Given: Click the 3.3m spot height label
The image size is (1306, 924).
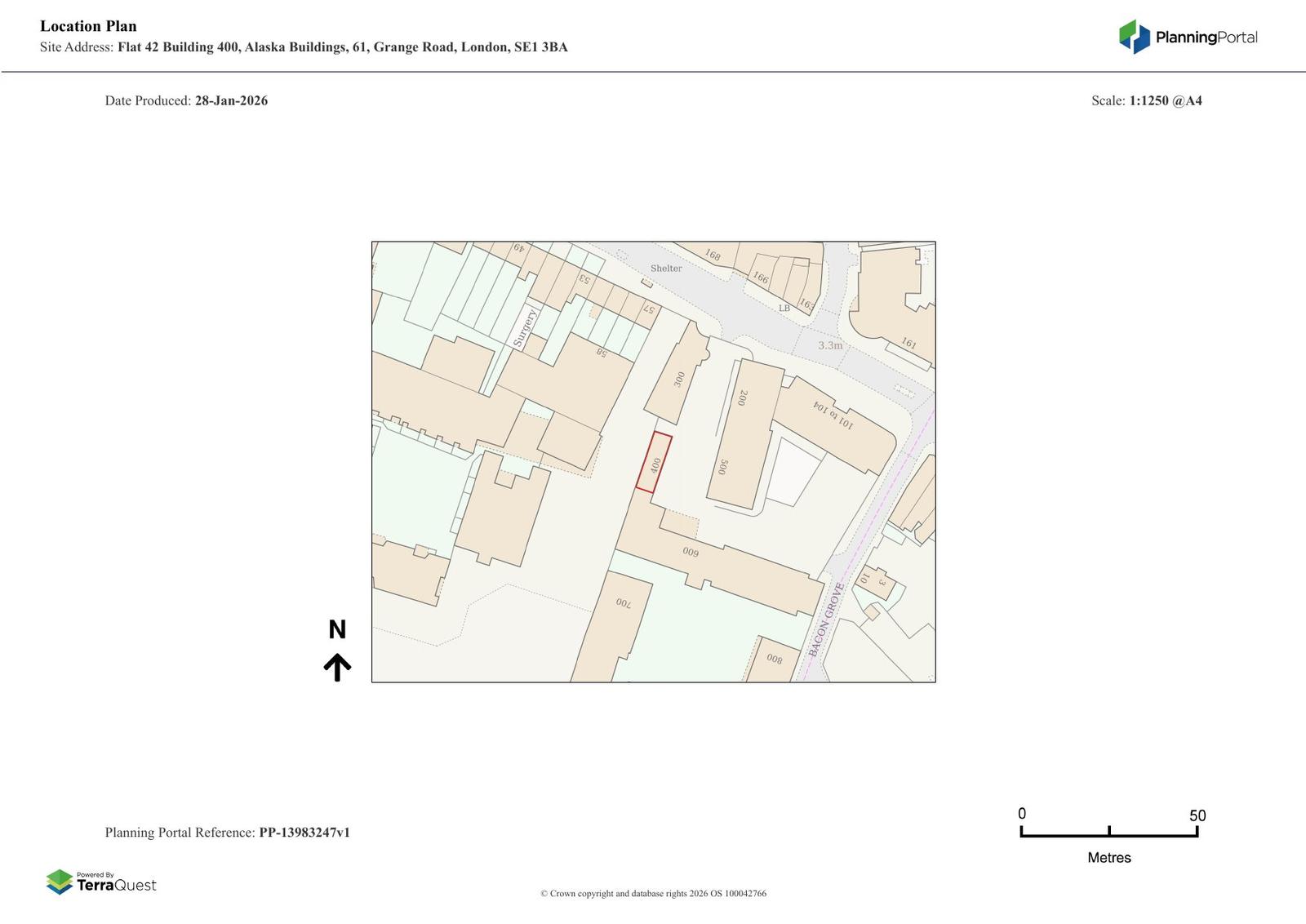Looking at the screenshot, I should click(x=830, y=345).
